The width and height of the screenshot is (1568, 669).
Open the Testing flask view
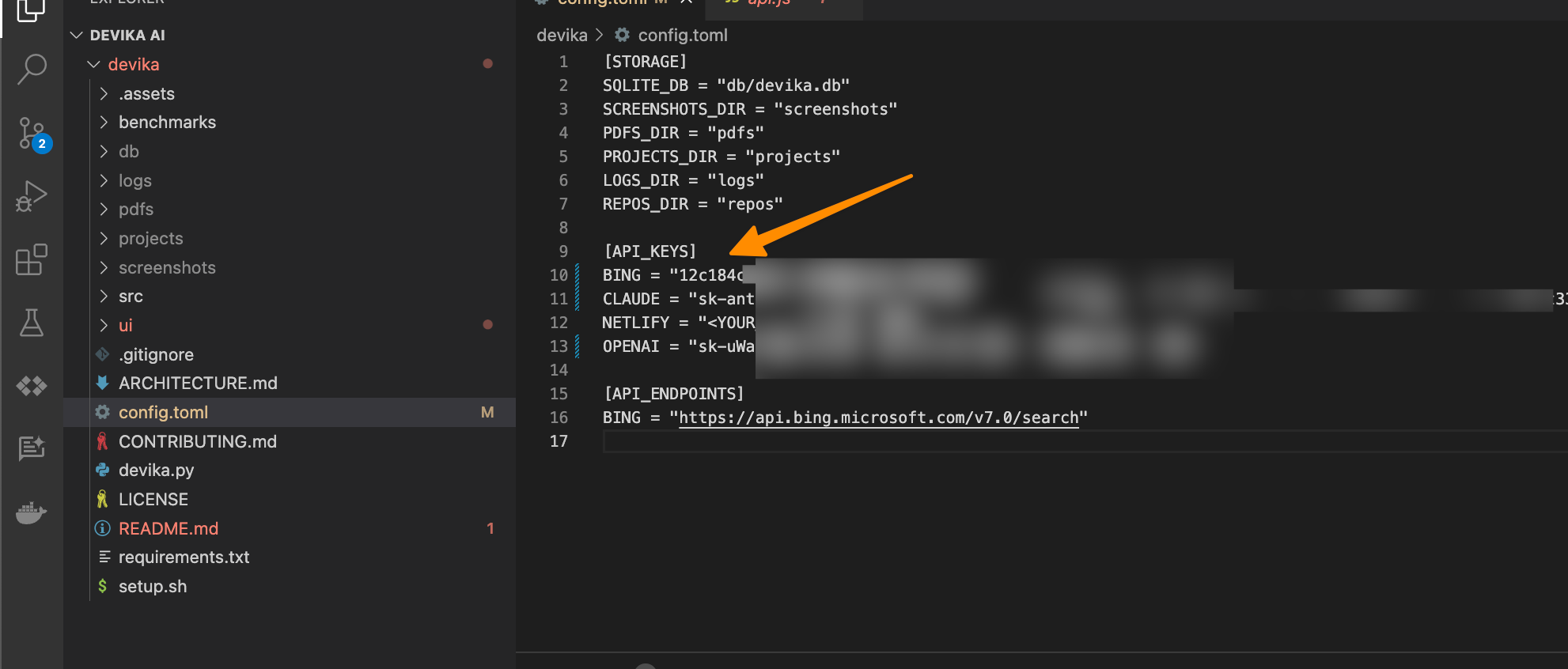[x=32, y=323]
